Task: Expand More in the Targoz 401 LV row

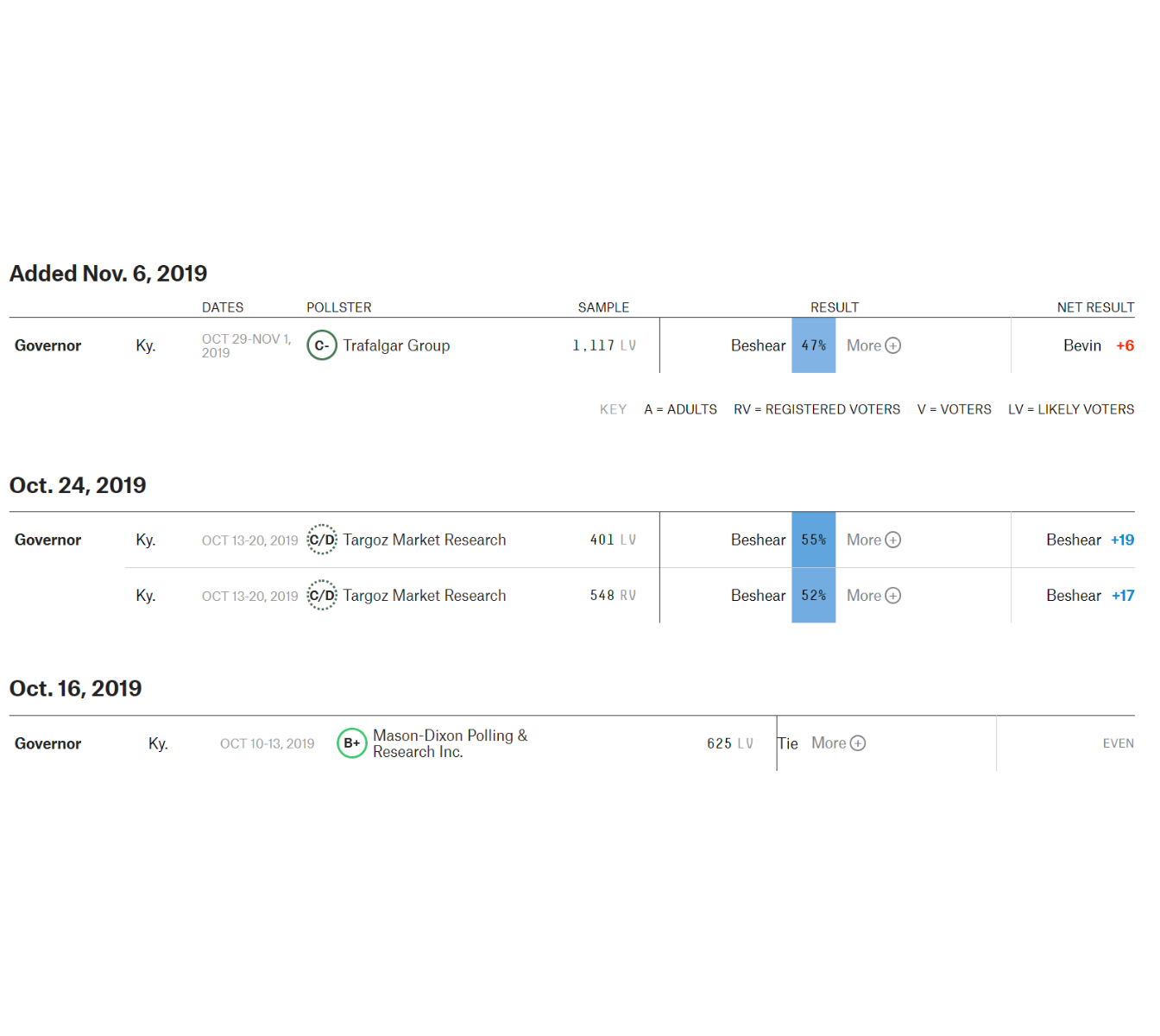Action: click(x=873, y=540)
